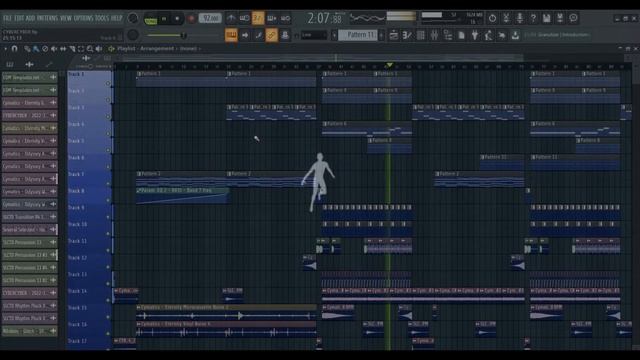This screenshot has height=360, width=640.
Task: Open the snap selector 'Line' dropdown
Action: [314, 35]
